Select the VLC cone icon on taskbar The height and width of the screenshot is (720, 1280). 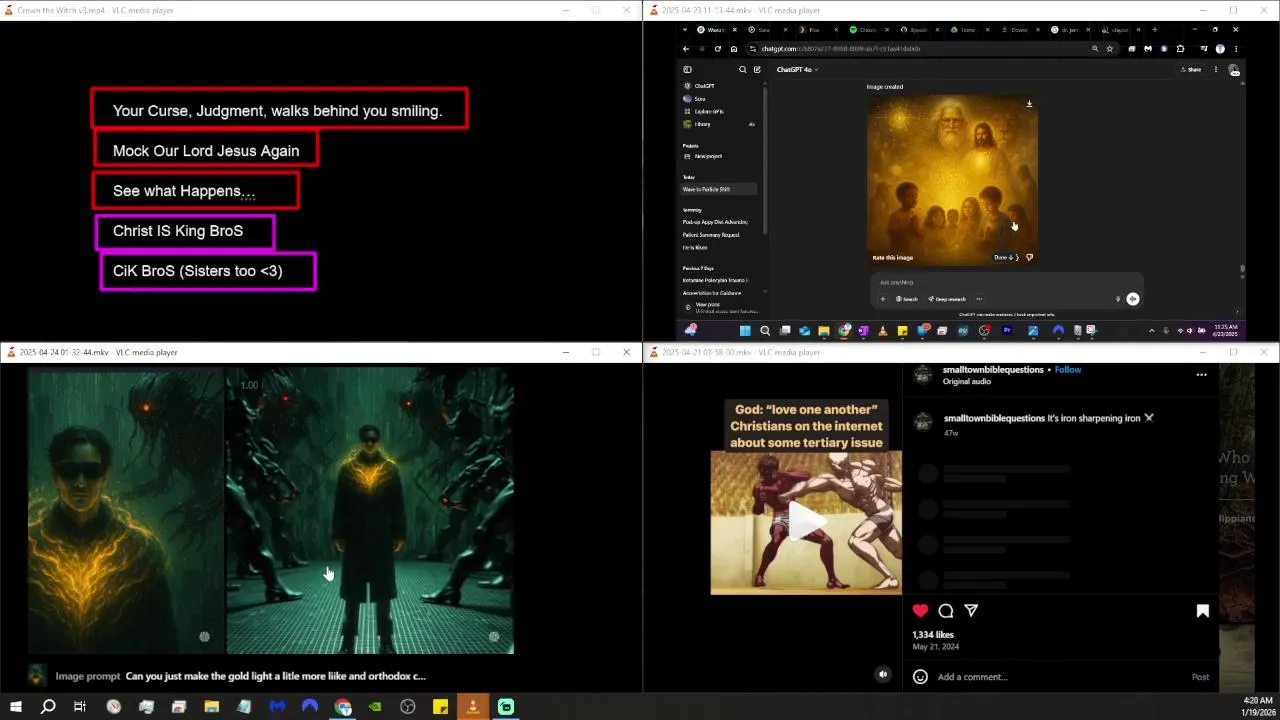pos(473,707)
